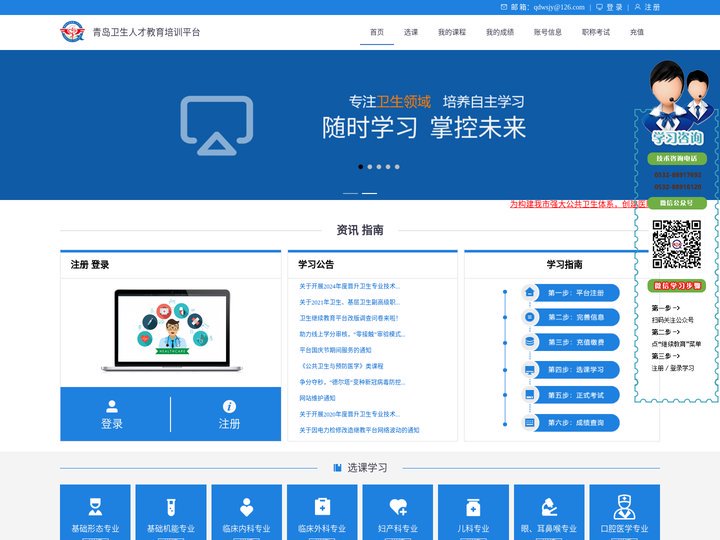The image size is (720, 540).
Task: Click 第六步：成绩查询 guide step
Action: [576, 422]
